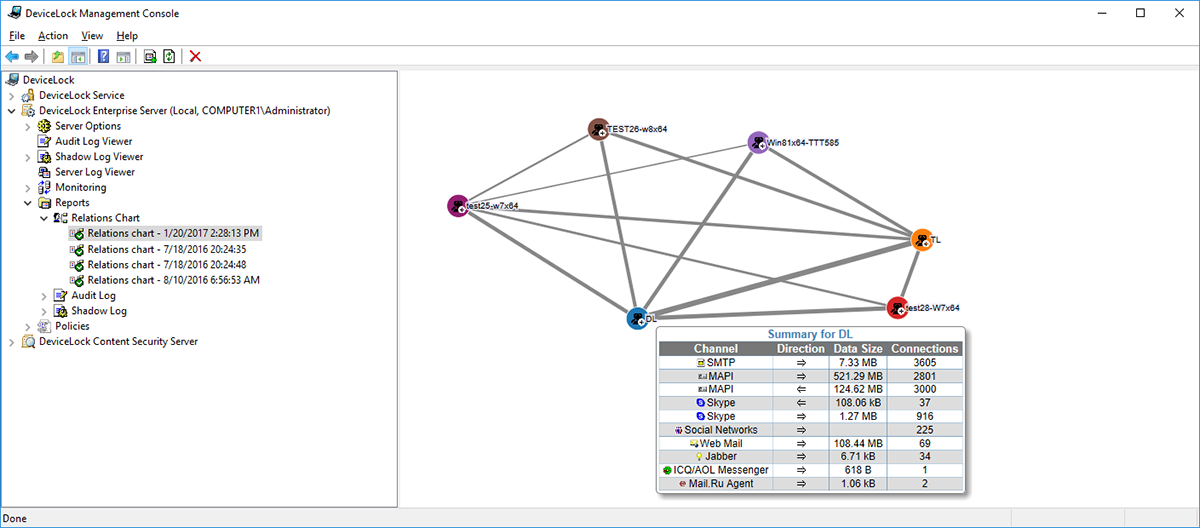Viewport: 1200px width, 528px height.
Task: Click the 521.29 MB data size cell
Action: [858, 375]
